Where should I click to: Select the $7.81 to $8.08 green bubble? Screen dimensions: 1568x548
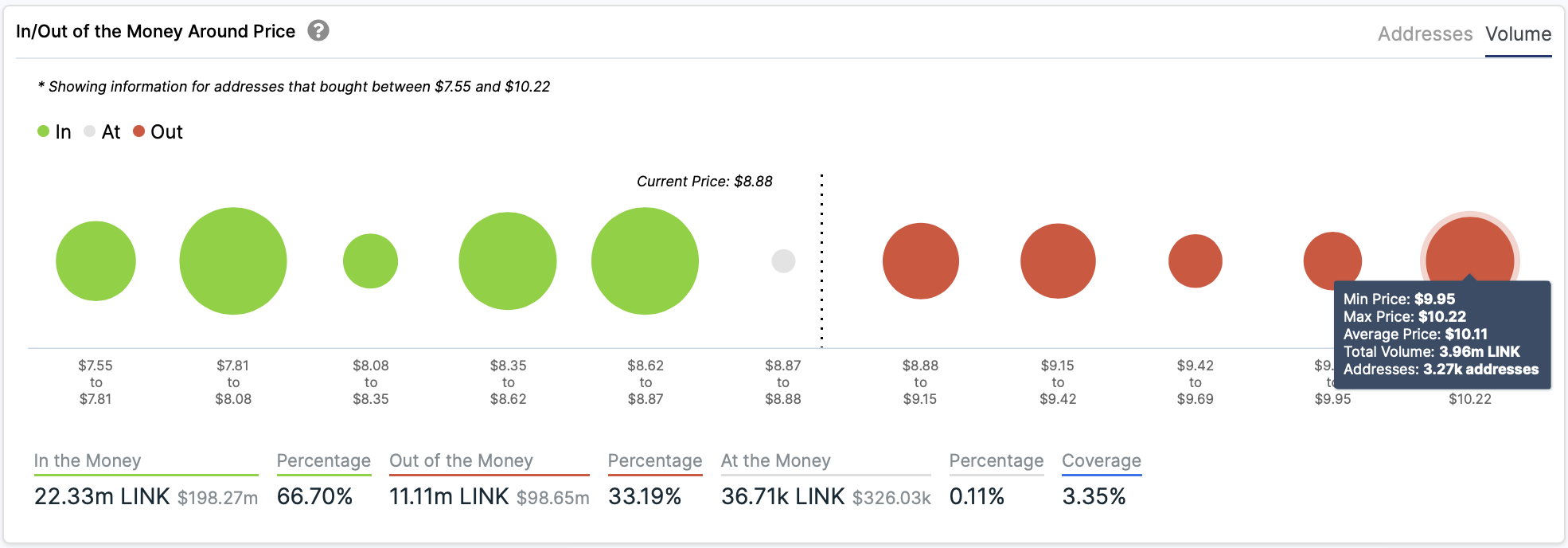(233, 261)
